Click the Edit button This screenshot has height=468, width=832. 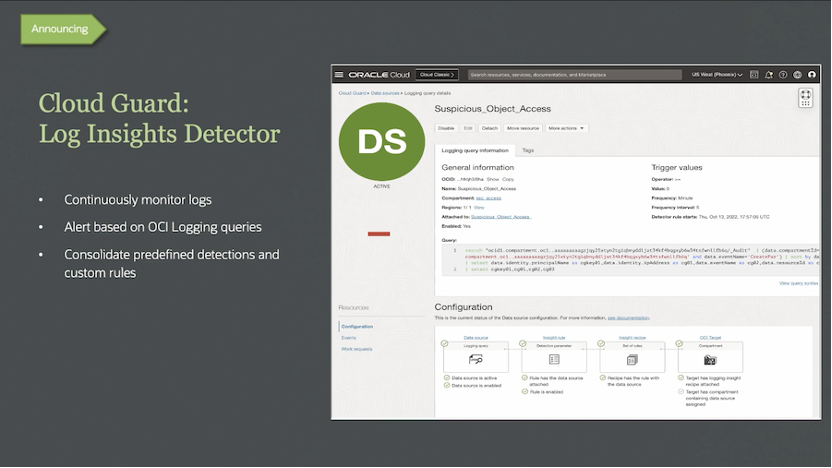(x=468, y=128)
